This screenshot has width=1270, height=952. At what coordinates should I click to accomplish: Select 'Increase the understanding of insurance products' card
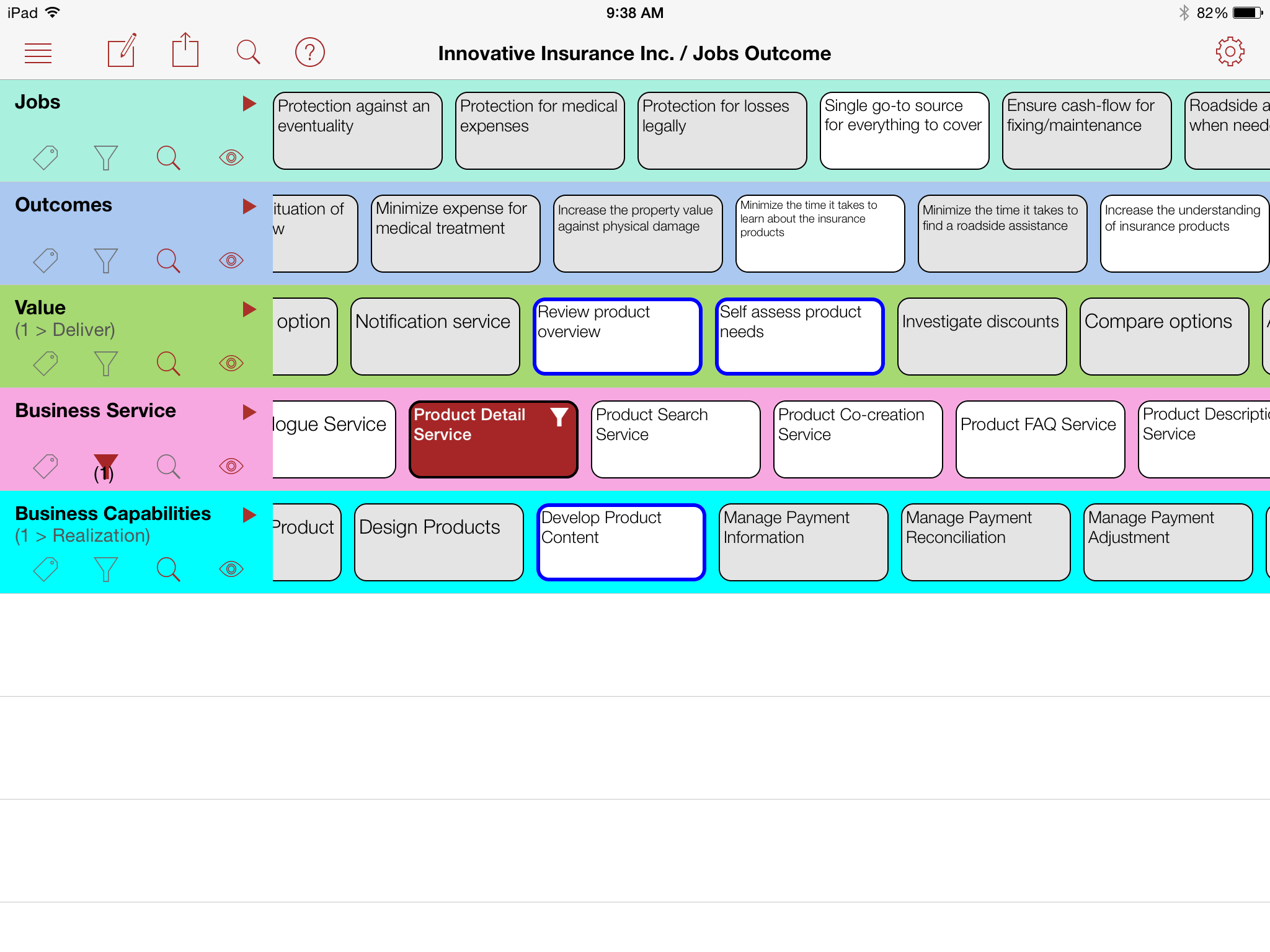tap(1185, 234)
